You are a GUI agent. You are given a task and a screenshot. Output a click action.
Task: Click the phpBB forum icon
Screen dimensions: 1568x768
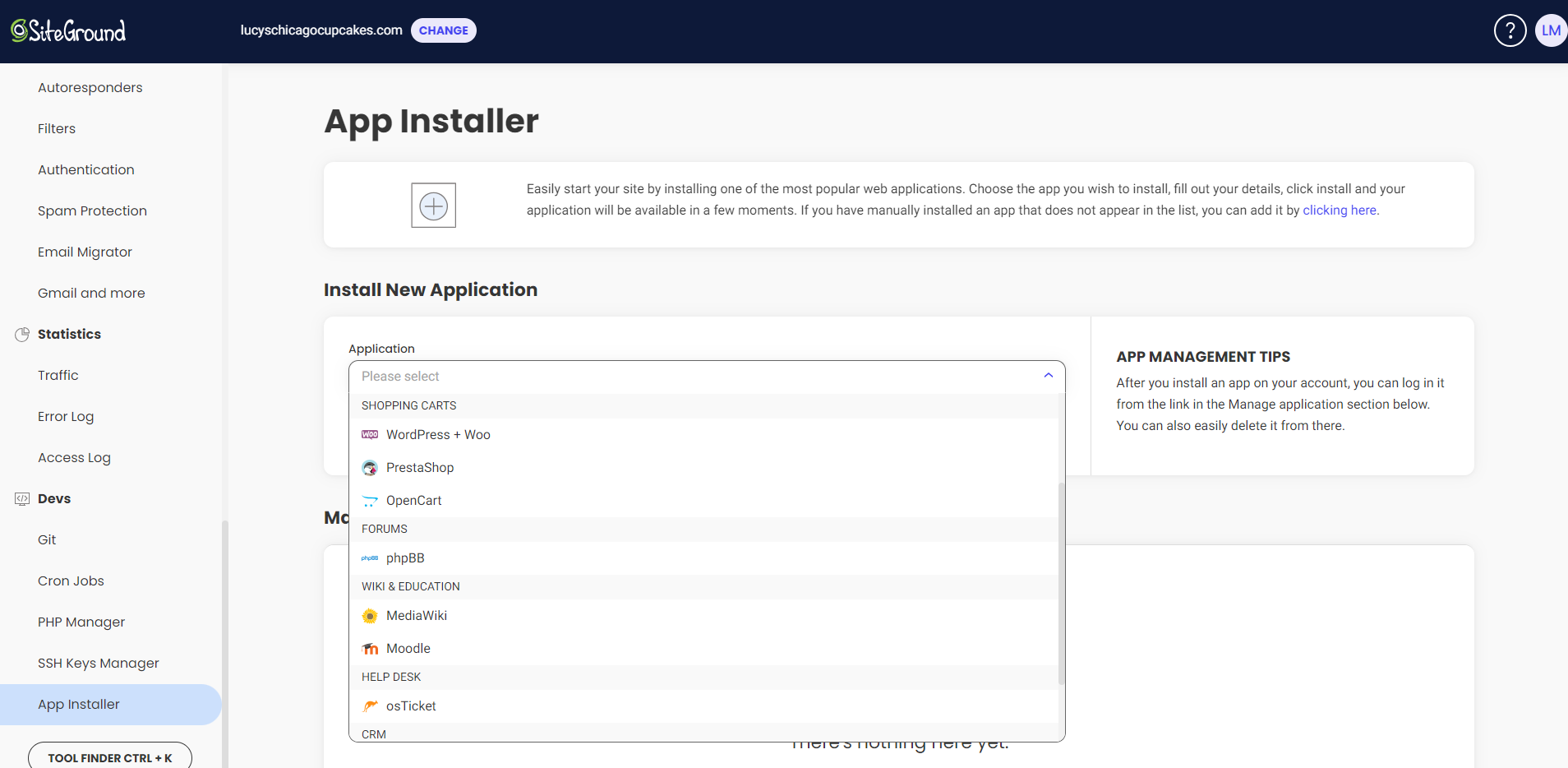(370, 557)
